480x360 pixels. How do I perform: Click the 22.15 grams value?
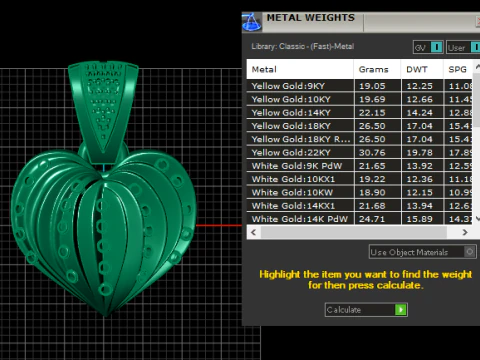click(x=372, y=113)
